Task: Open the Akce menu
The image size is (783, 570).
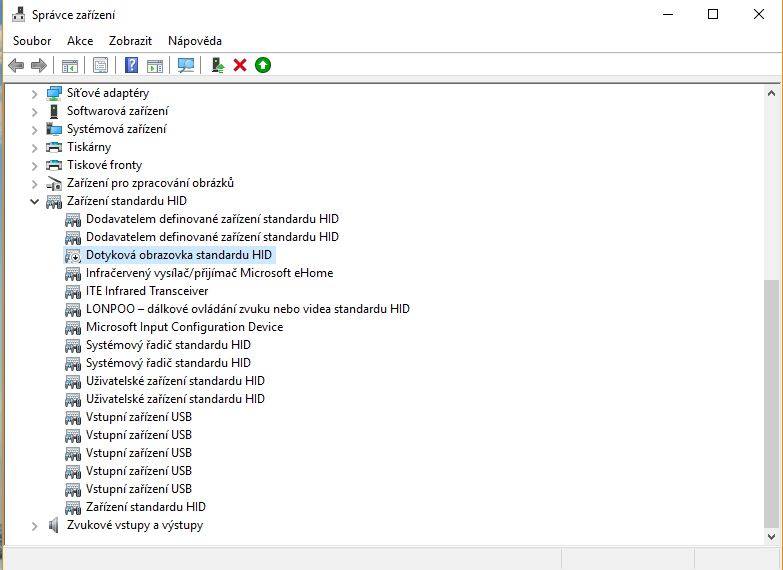Action: click(x=80, y=41)
